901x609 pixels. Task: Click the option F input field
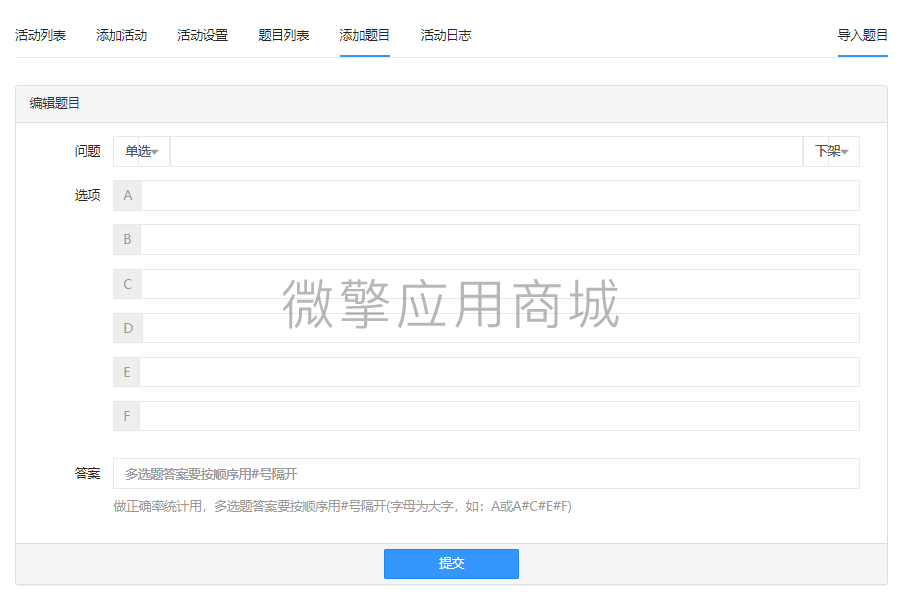coord(499,416)
